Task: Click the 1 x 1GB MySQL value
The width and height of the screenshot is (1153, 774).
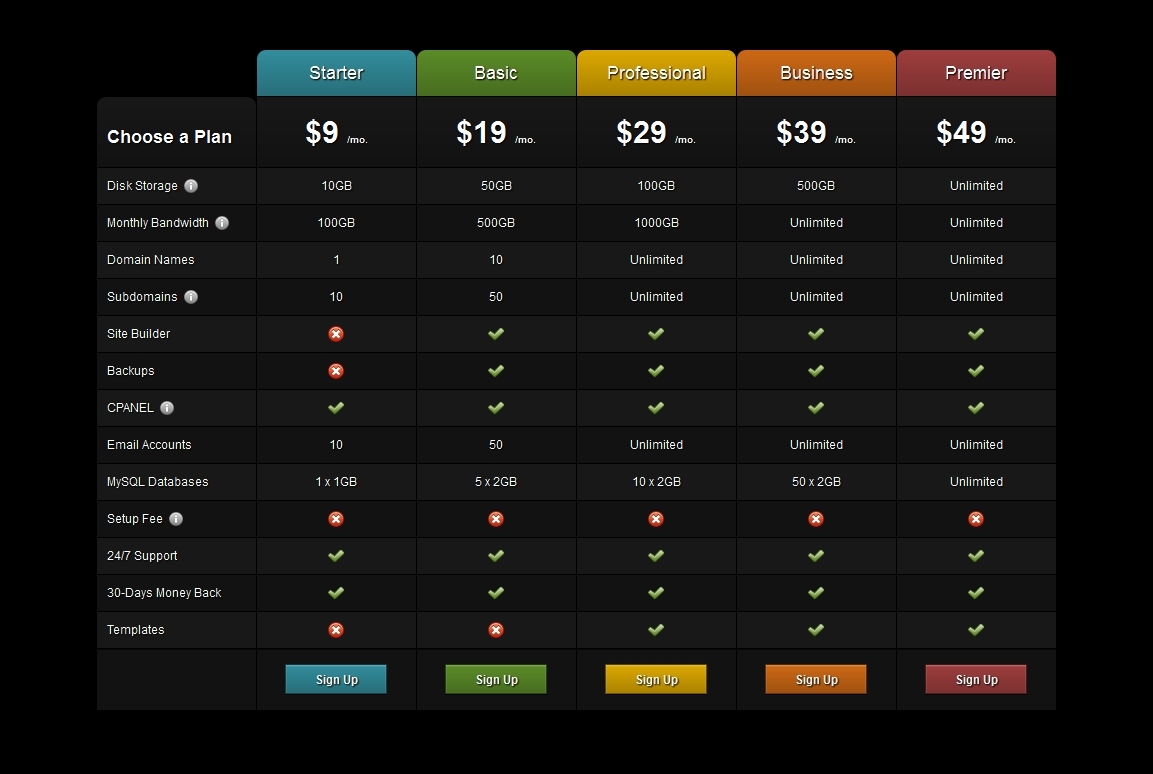Action: point(336,481)
